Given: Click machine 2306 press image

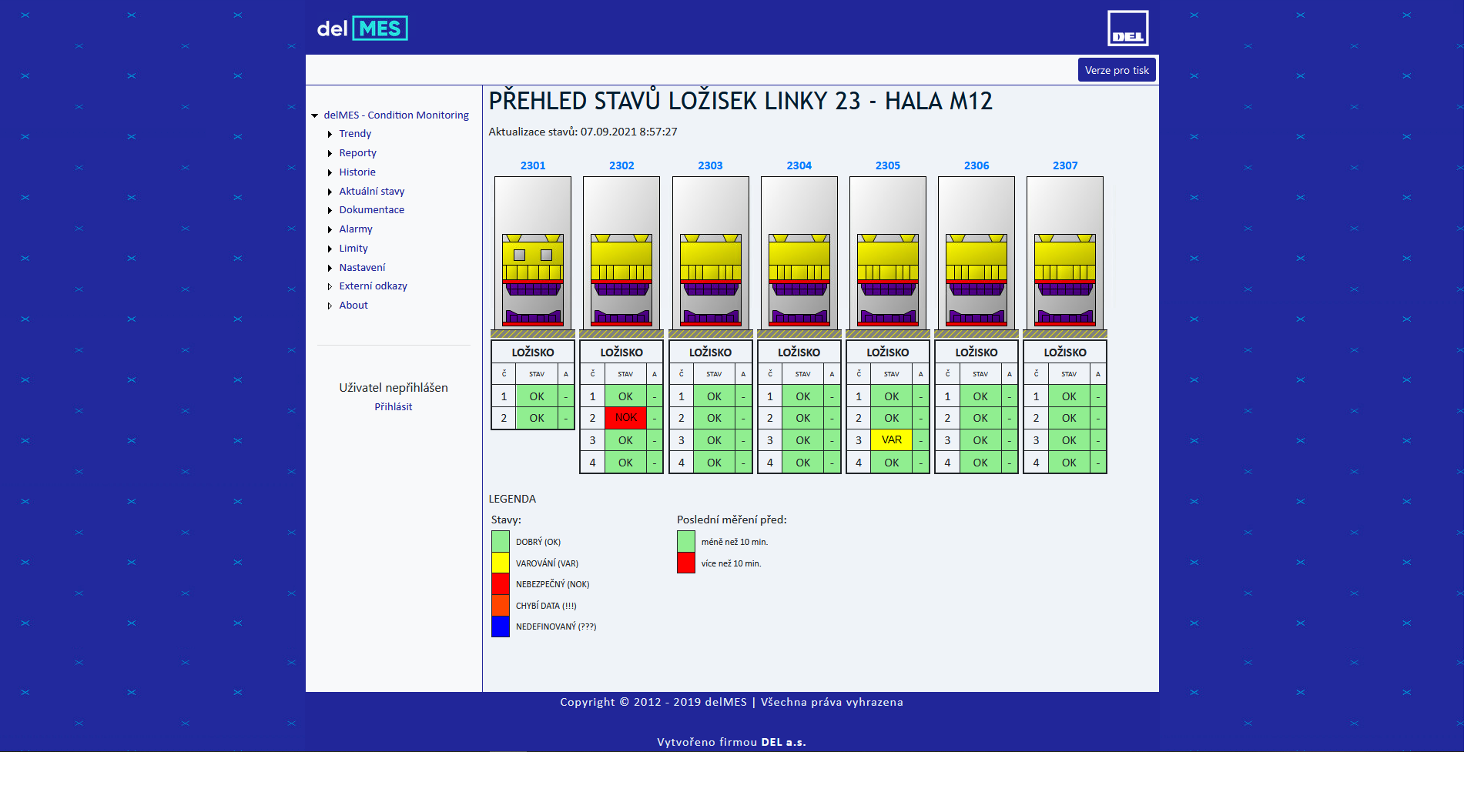Looking at the screenshot, I should click(976, 254).
